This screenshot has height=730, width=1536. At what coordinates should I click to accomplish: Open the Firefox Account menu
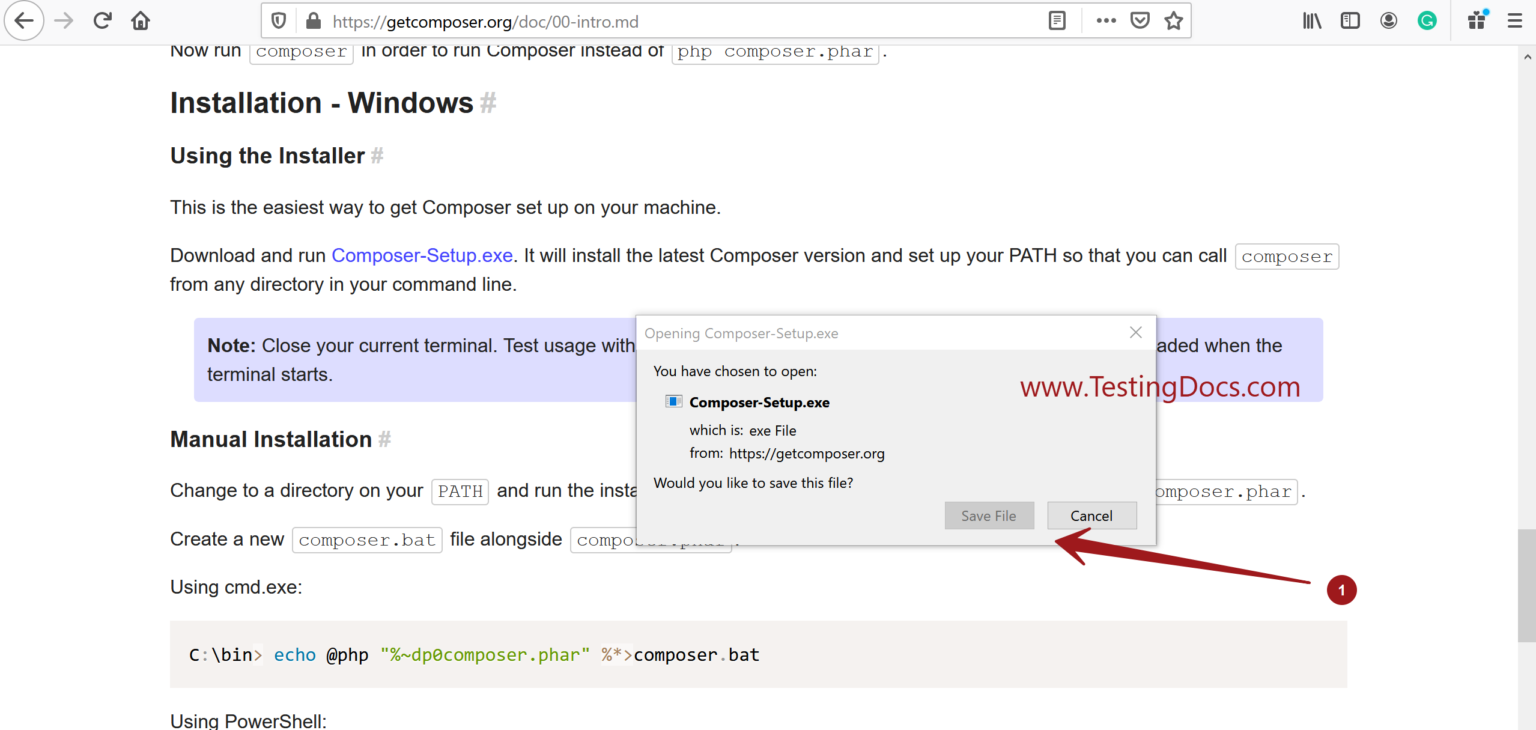[x=1388, y=20]
